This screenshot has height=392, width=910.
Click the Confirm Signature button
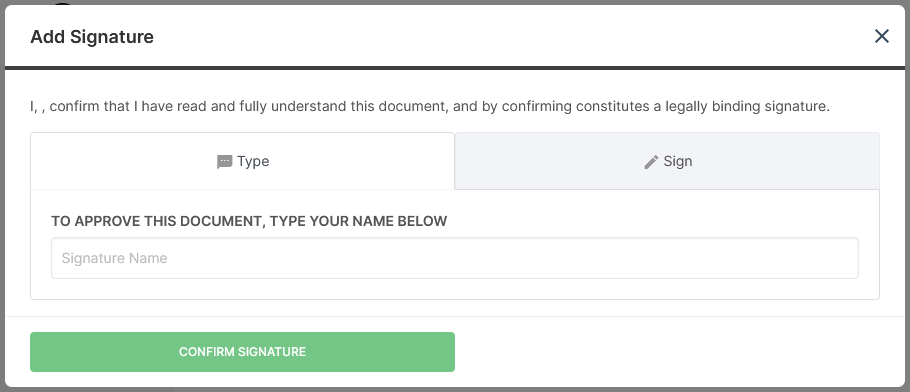pyautogui.click(x=243, y=352)
